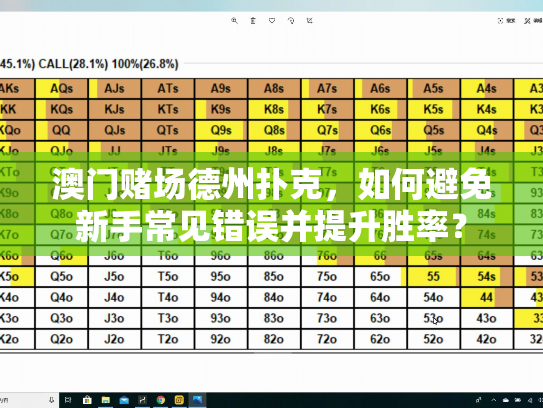Select the AQs cell in the range grid
This screenshot has height=408, width=543.
click(x=62, y=89)
